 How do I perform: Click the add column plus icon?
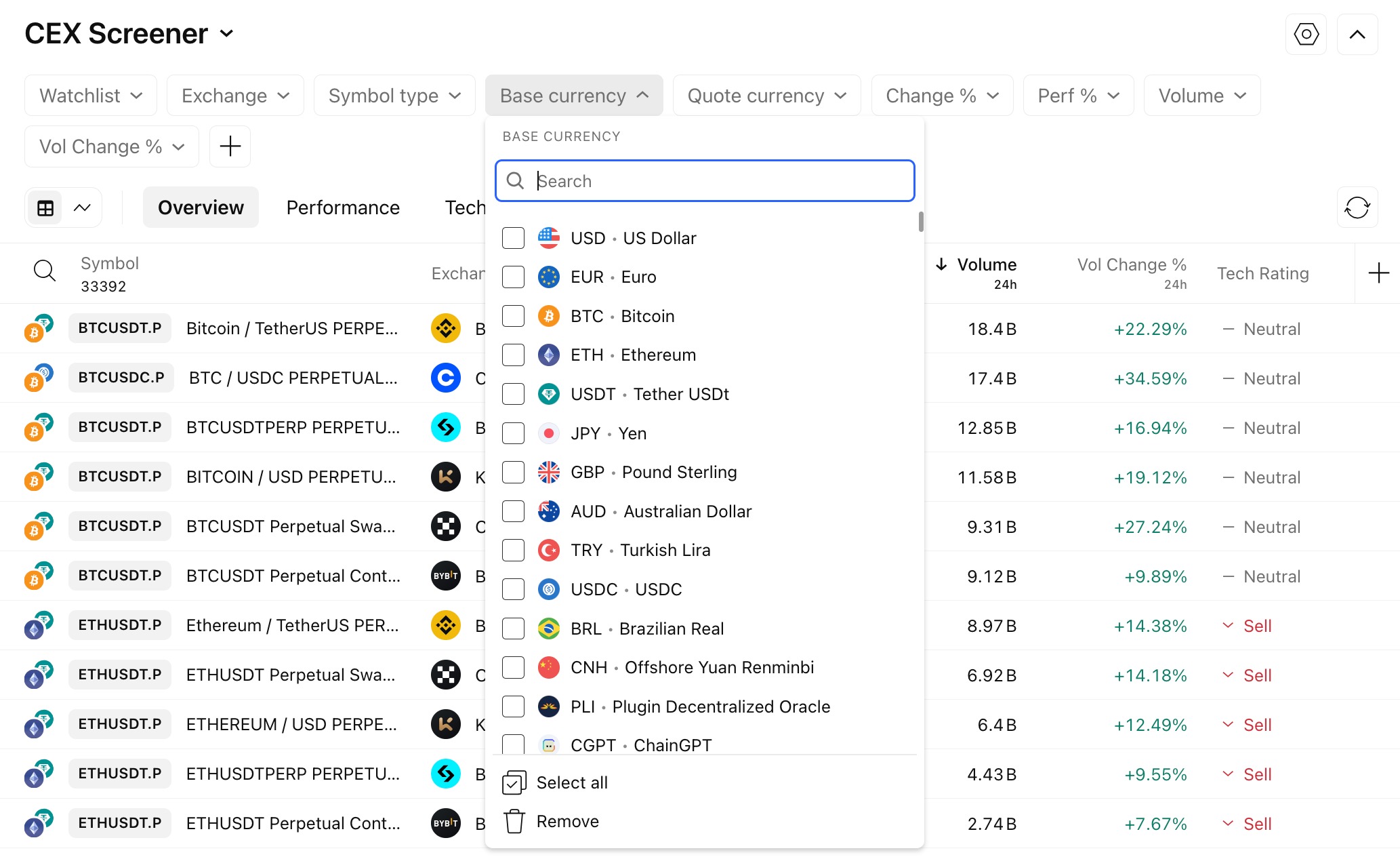point(1378,273)
